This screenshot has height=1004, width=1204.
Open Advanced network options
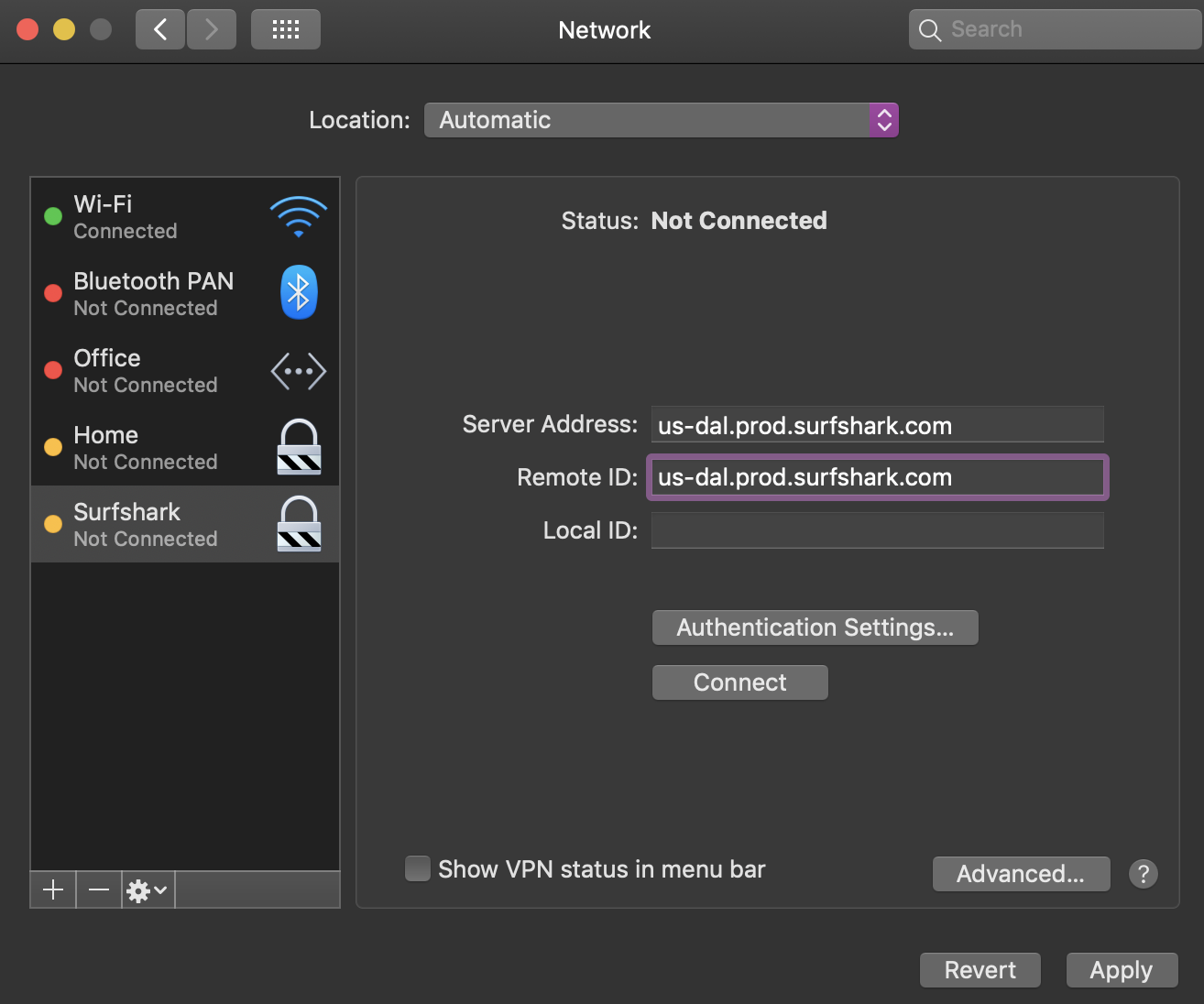coord(1021,874)
